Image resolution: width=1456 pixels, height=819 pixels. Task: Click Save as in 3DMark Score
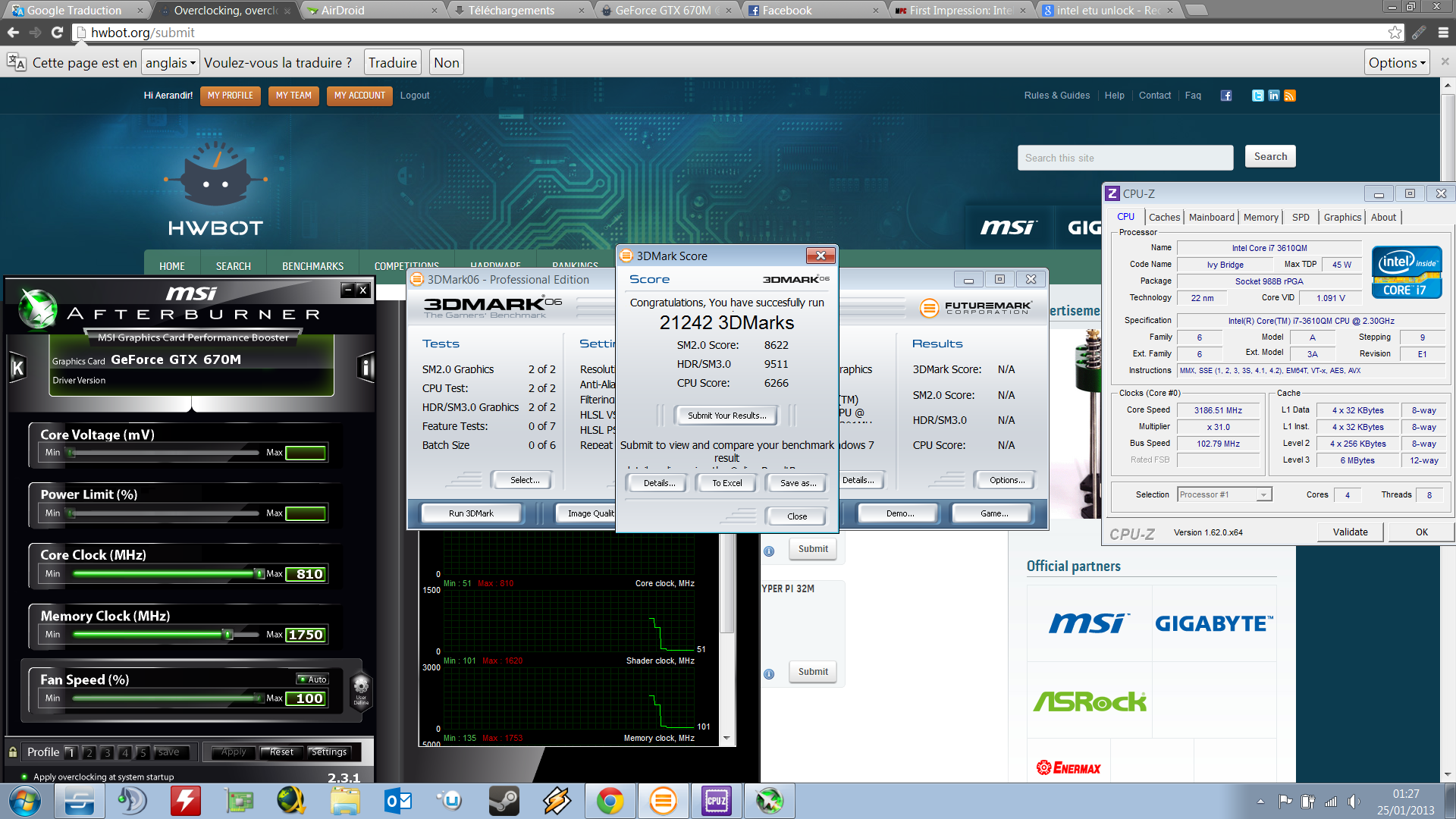click(x=797, y=483)
